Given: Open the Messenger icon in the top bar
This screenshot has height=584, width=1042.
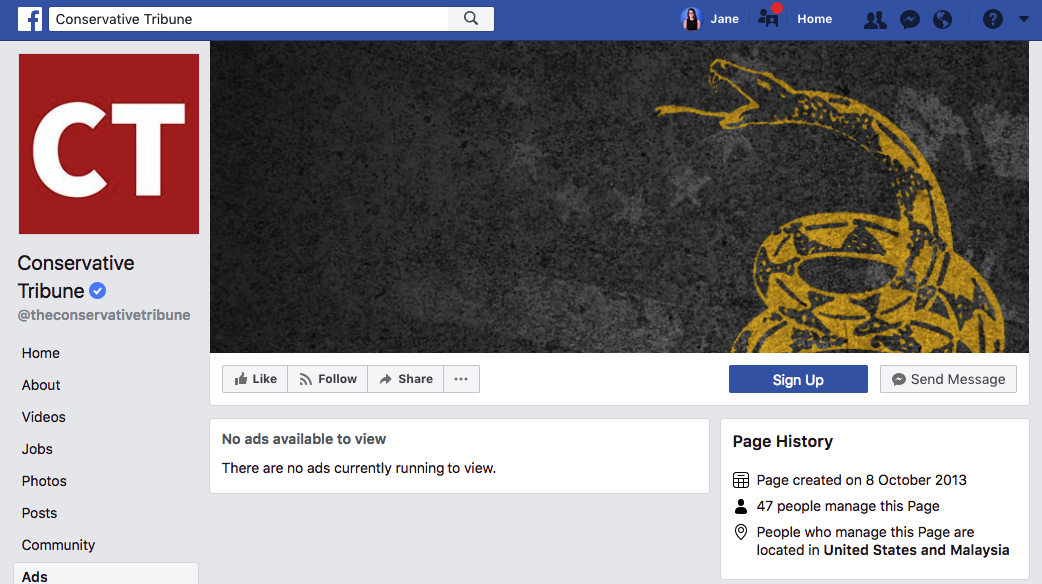Looking at the screenshot, I should tap(910, 20).
